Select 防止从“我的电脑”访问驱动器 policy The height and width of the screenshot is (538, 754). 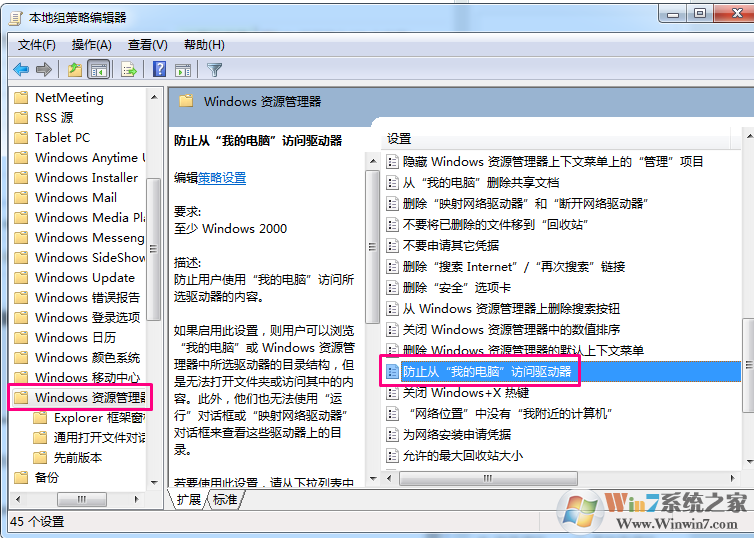pyautogui.click(x=487, y=371)
